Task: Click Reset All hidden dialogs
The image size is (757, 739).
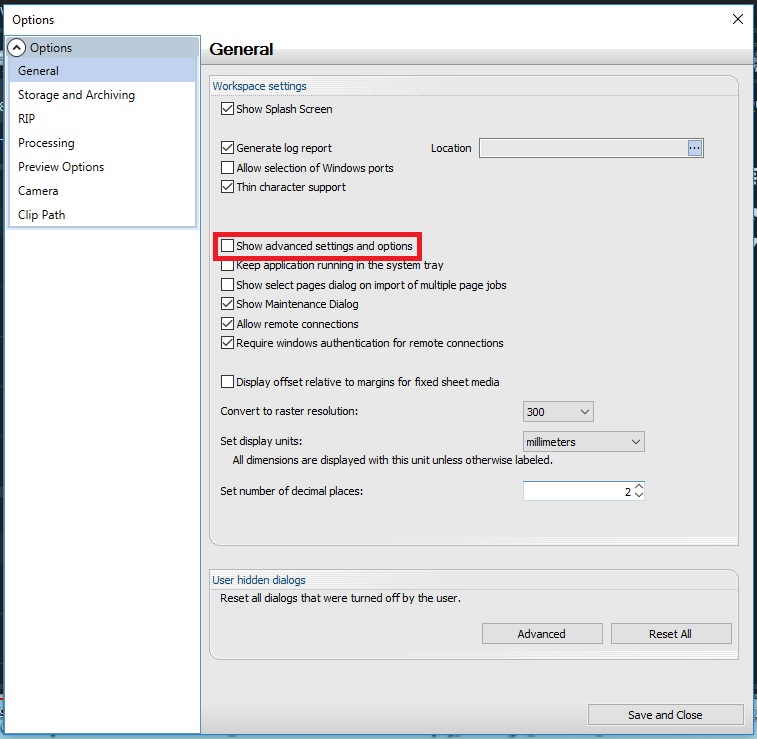Action: coord(671,634)
